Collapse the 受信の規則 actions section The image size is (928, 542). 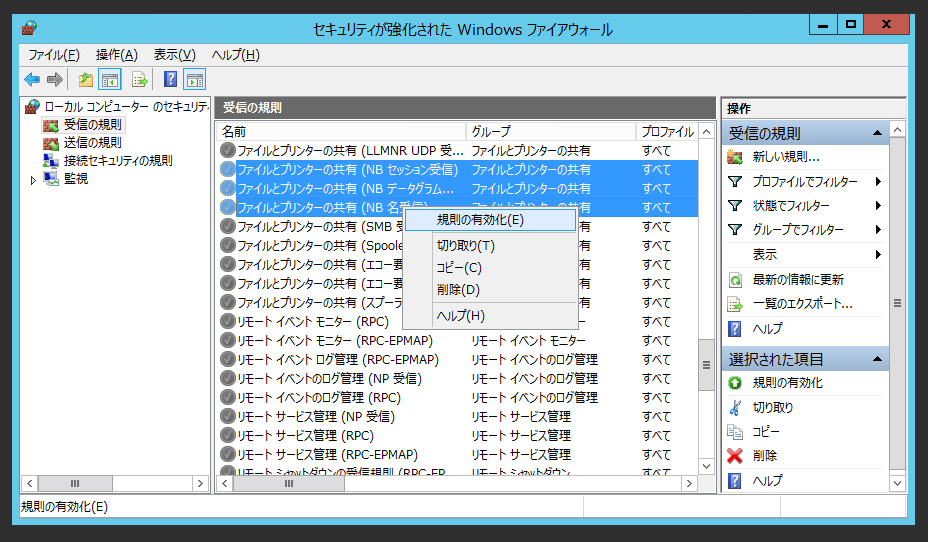tap(877, 133)
